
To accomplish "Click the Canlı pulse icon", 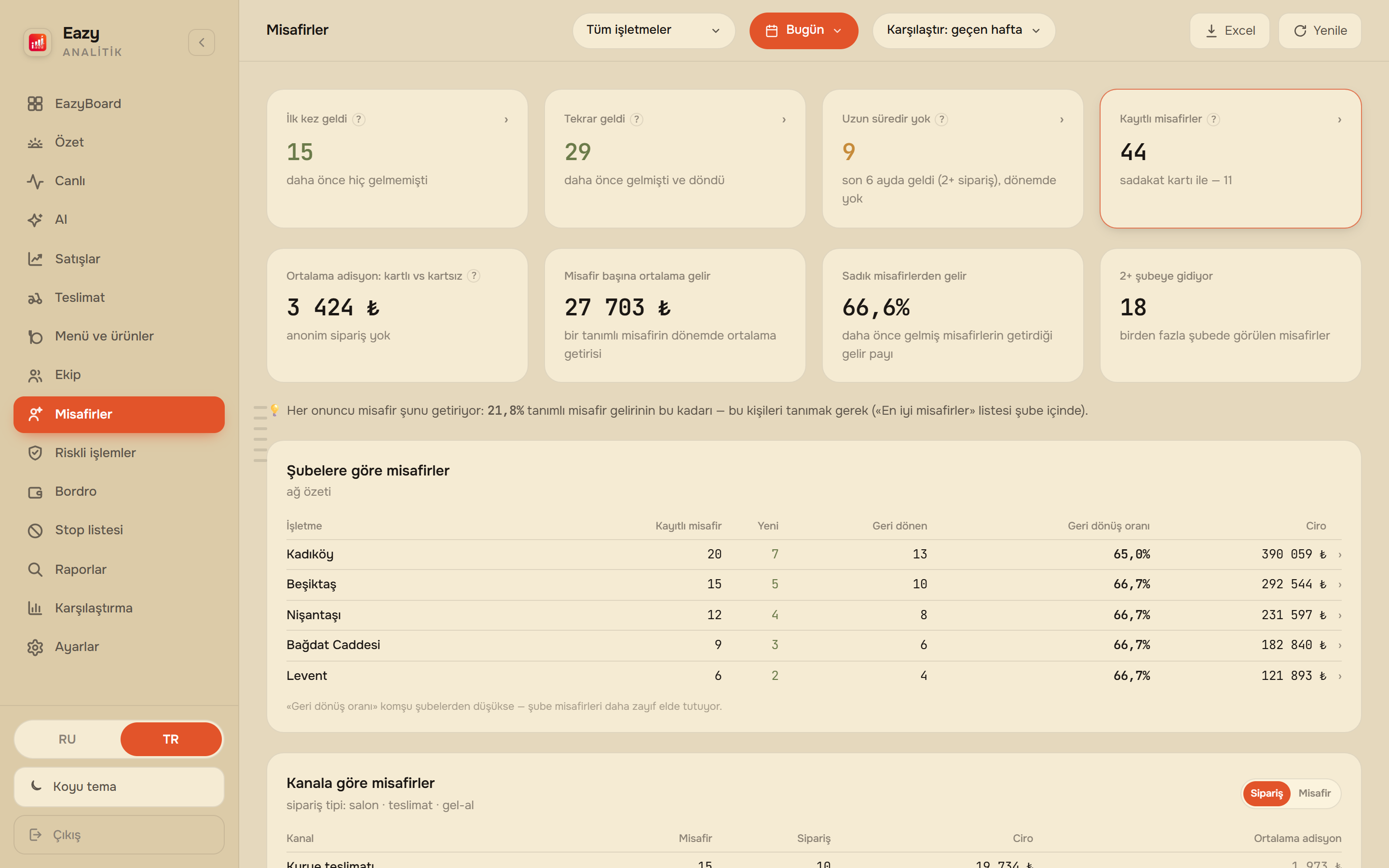I will pyautogui.click(x=35, y=181).
